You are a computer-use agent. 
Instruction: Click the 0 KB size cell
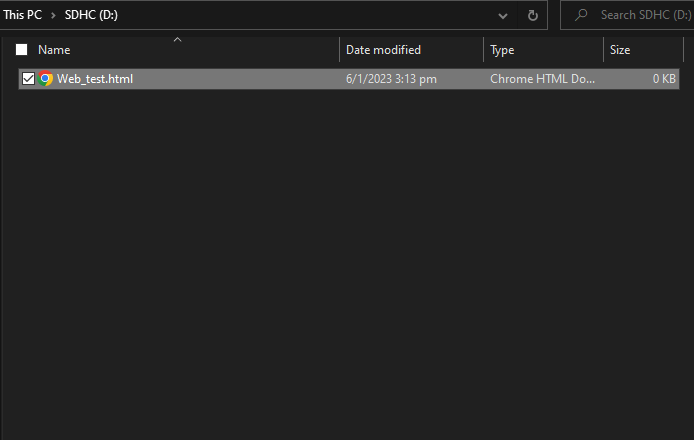(x=664, y=79)
